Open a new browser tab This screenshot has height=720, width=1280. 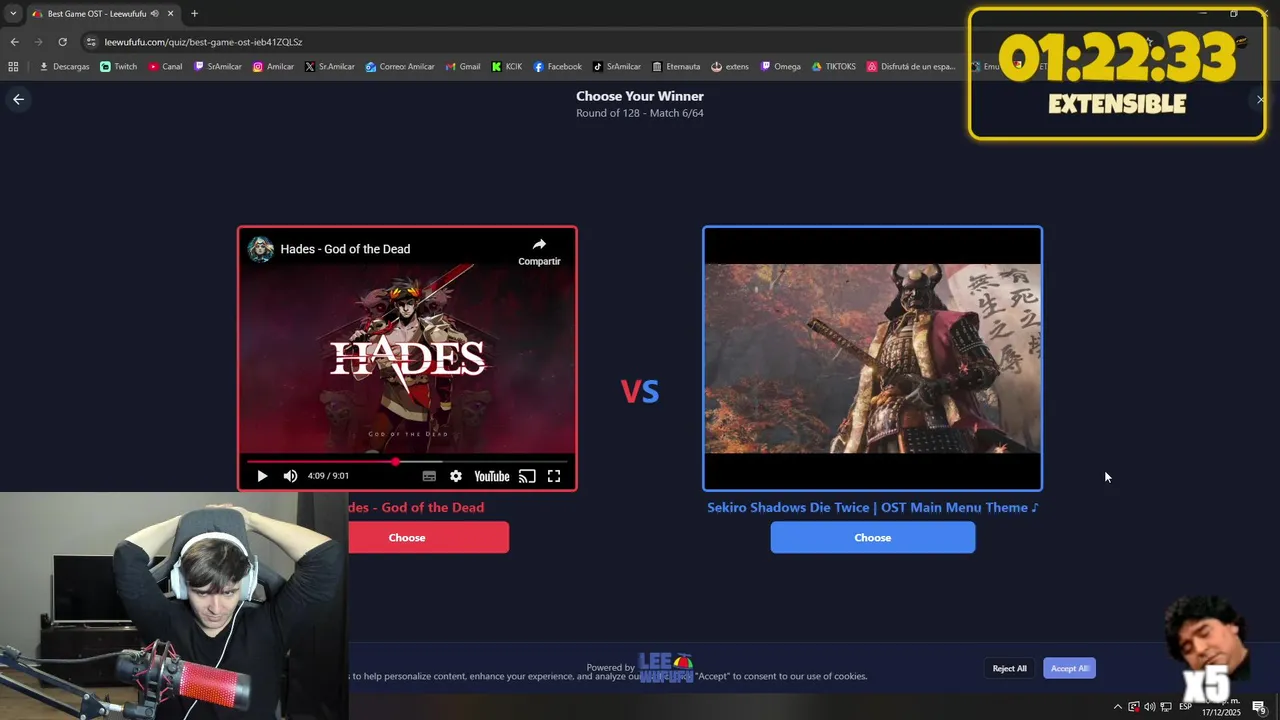click(x=194, y=14)
